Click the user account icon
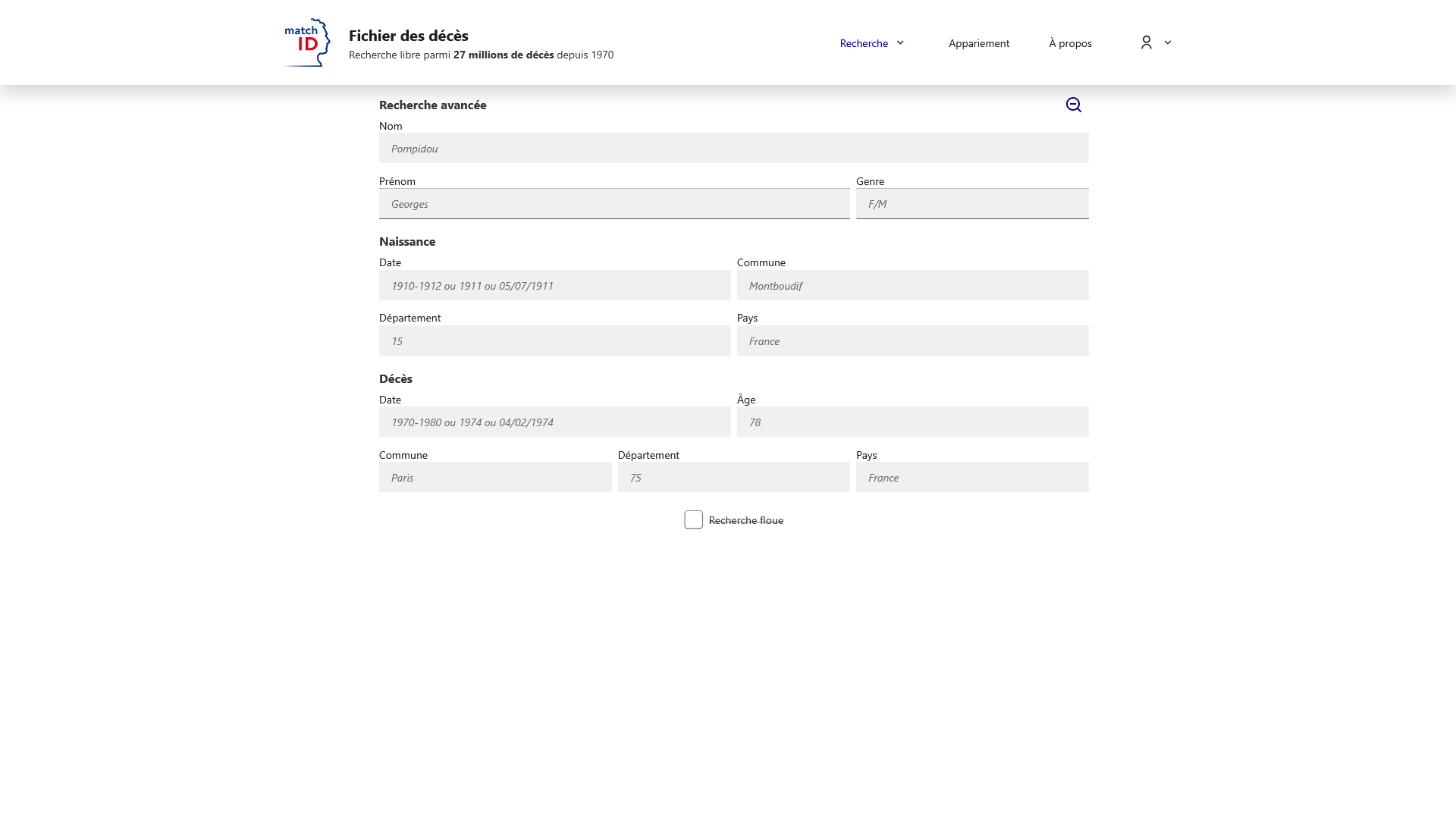This screenshot has height=819, width=1456. click(1146, 43)
